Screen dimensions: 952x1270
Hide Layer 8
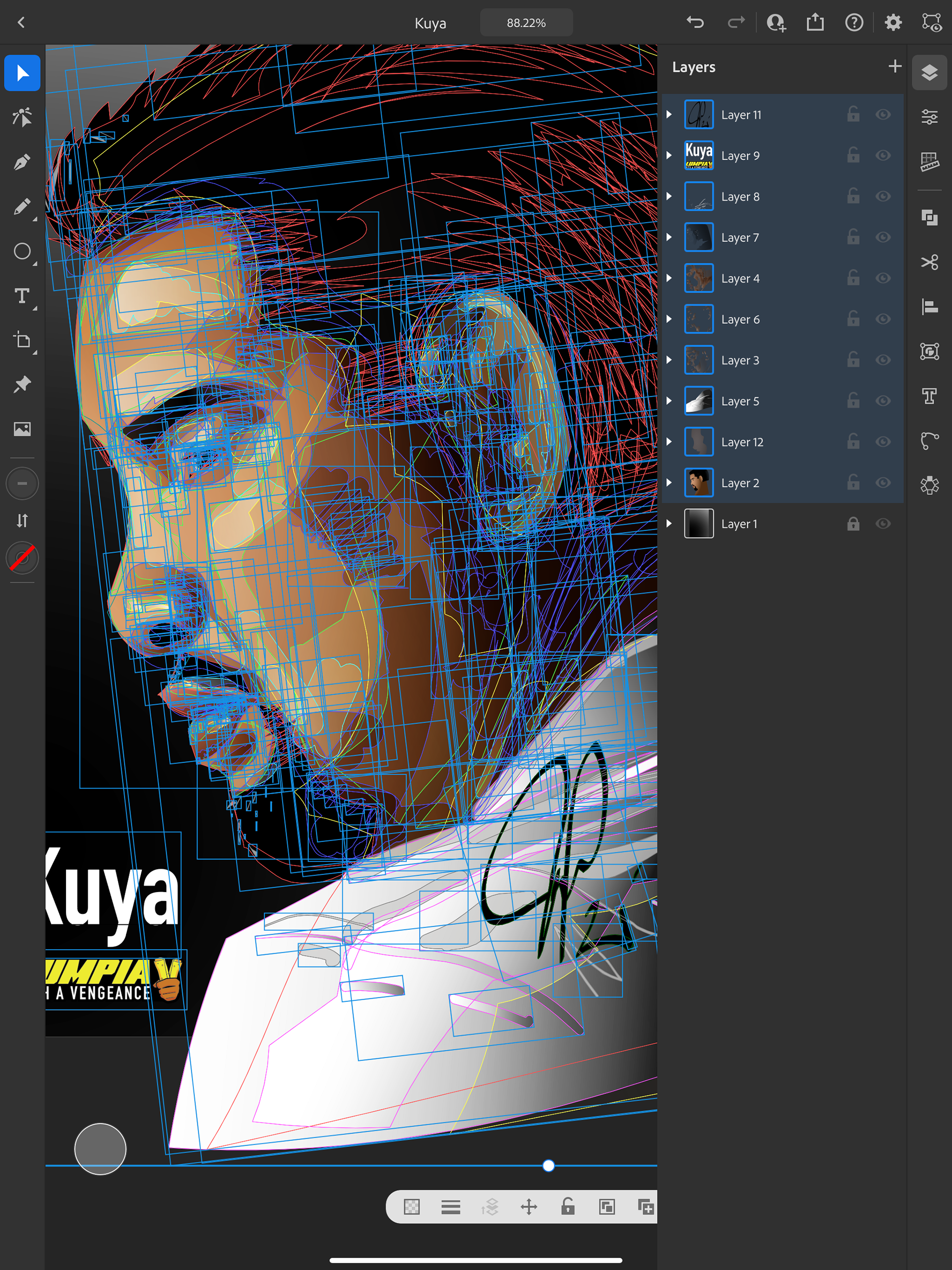[x=883, y=196]
